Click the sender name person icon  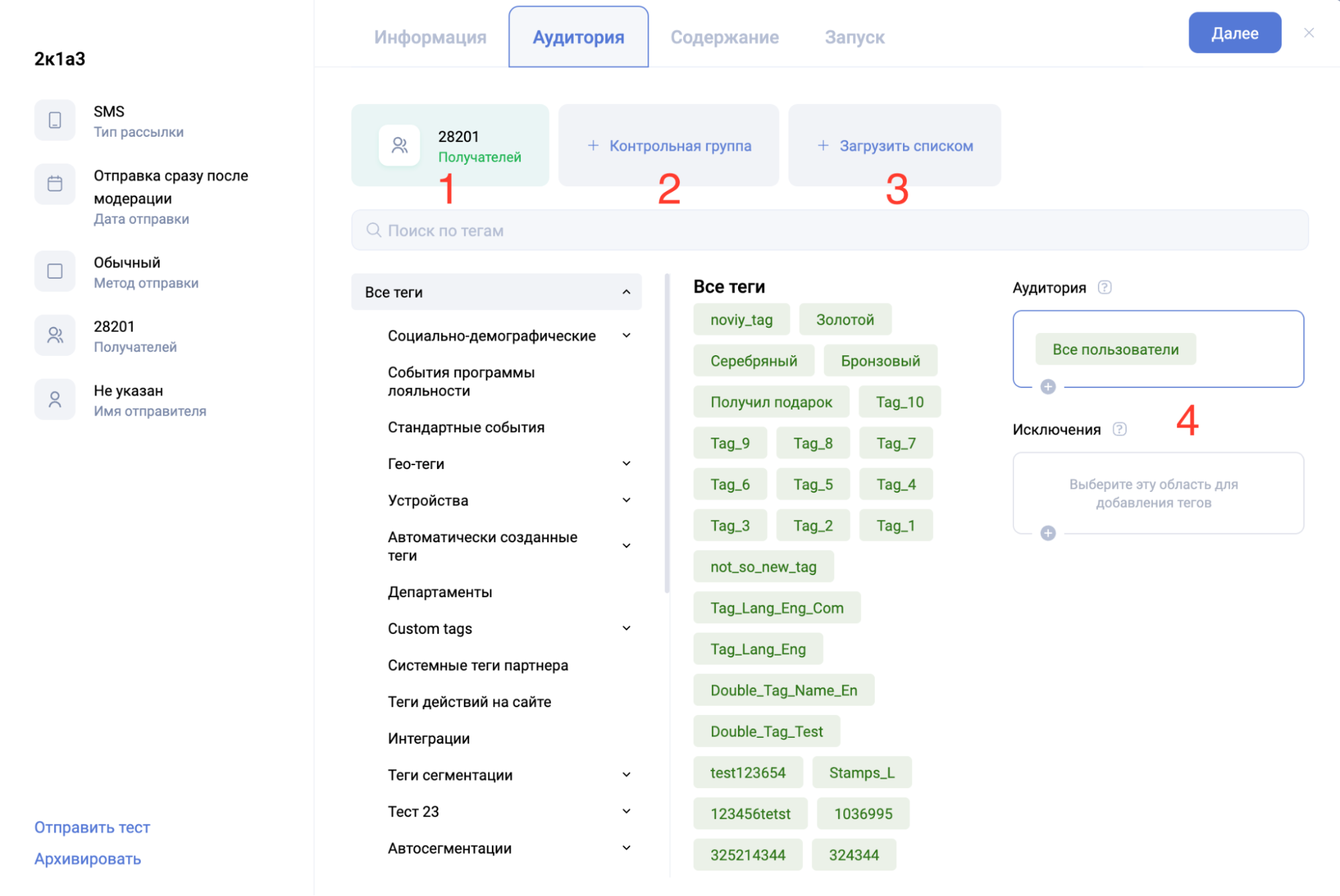point(55,399)
